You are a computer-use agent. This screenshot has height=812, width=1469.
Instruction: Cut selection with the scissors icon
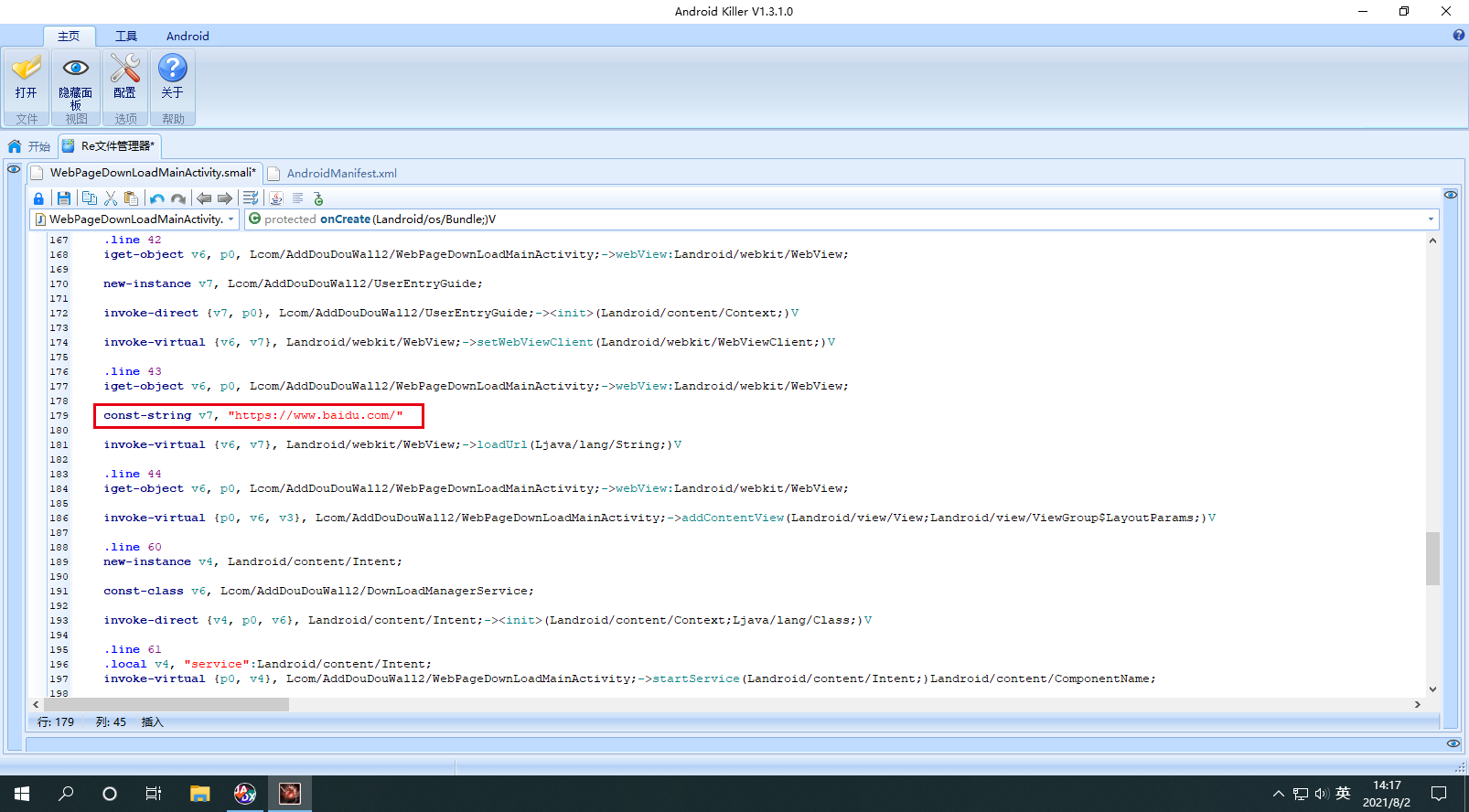[111, 198]
